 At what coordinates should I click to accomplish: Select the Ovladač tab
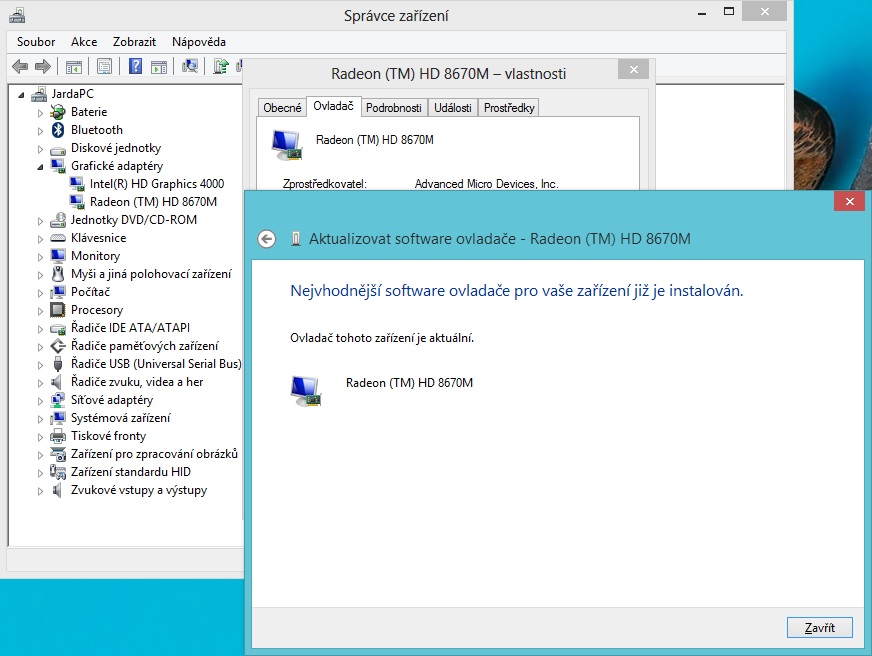[333, 106]
